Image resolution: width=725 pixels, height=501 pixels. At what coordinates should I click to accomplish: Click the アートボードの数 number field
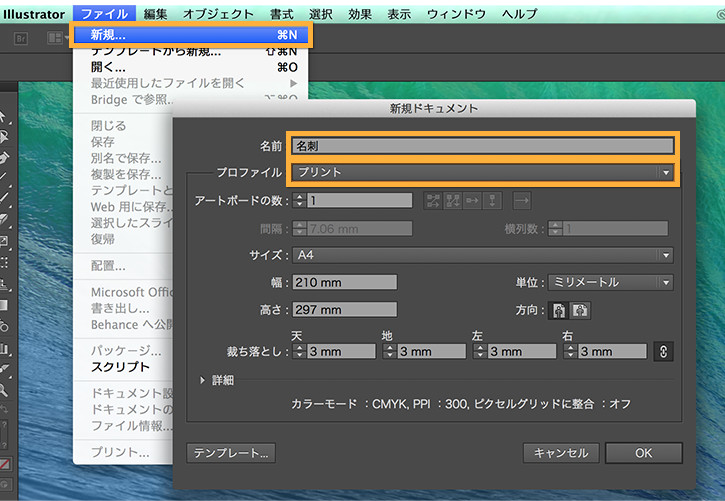click(360, 201)
